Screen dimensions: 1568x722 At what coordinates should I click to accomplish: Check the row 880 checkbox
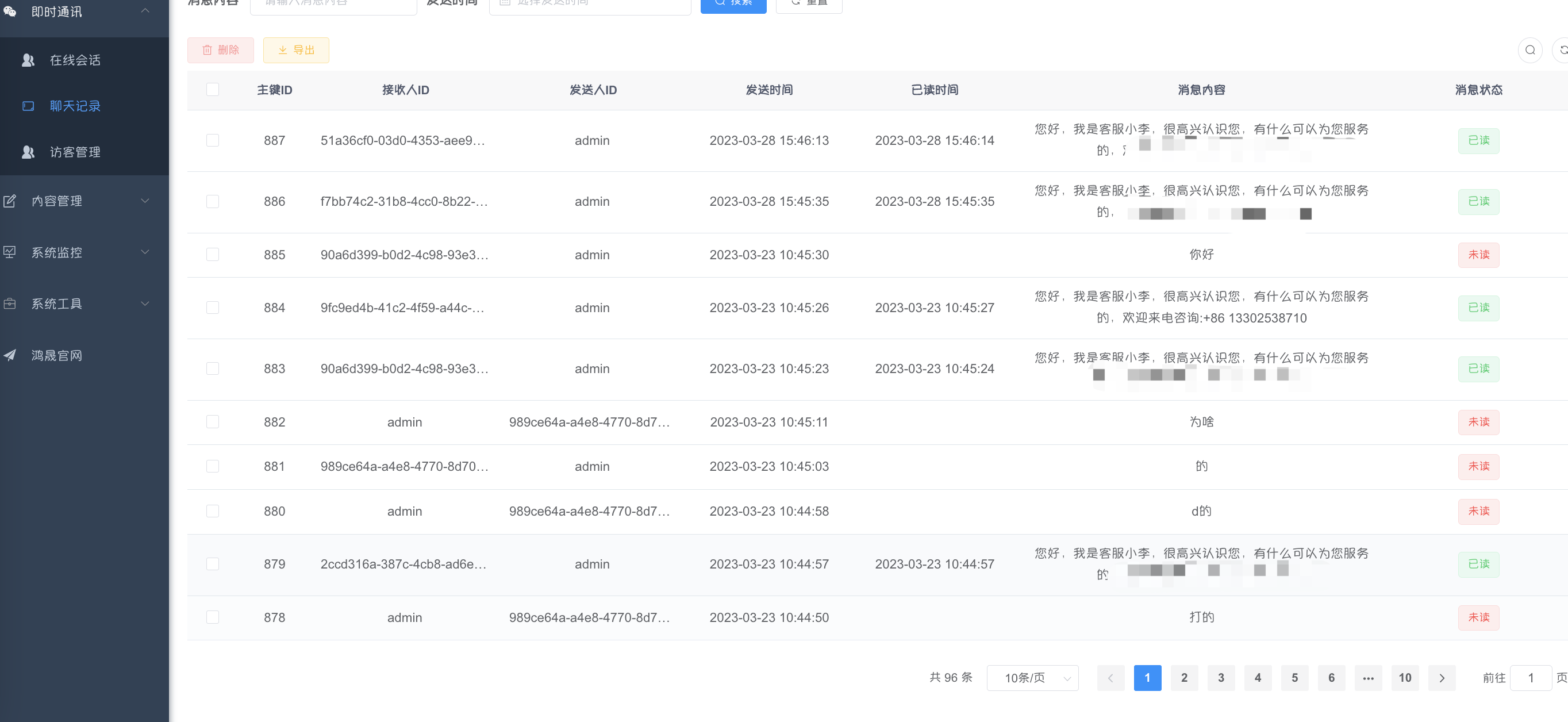pos(213,511)
